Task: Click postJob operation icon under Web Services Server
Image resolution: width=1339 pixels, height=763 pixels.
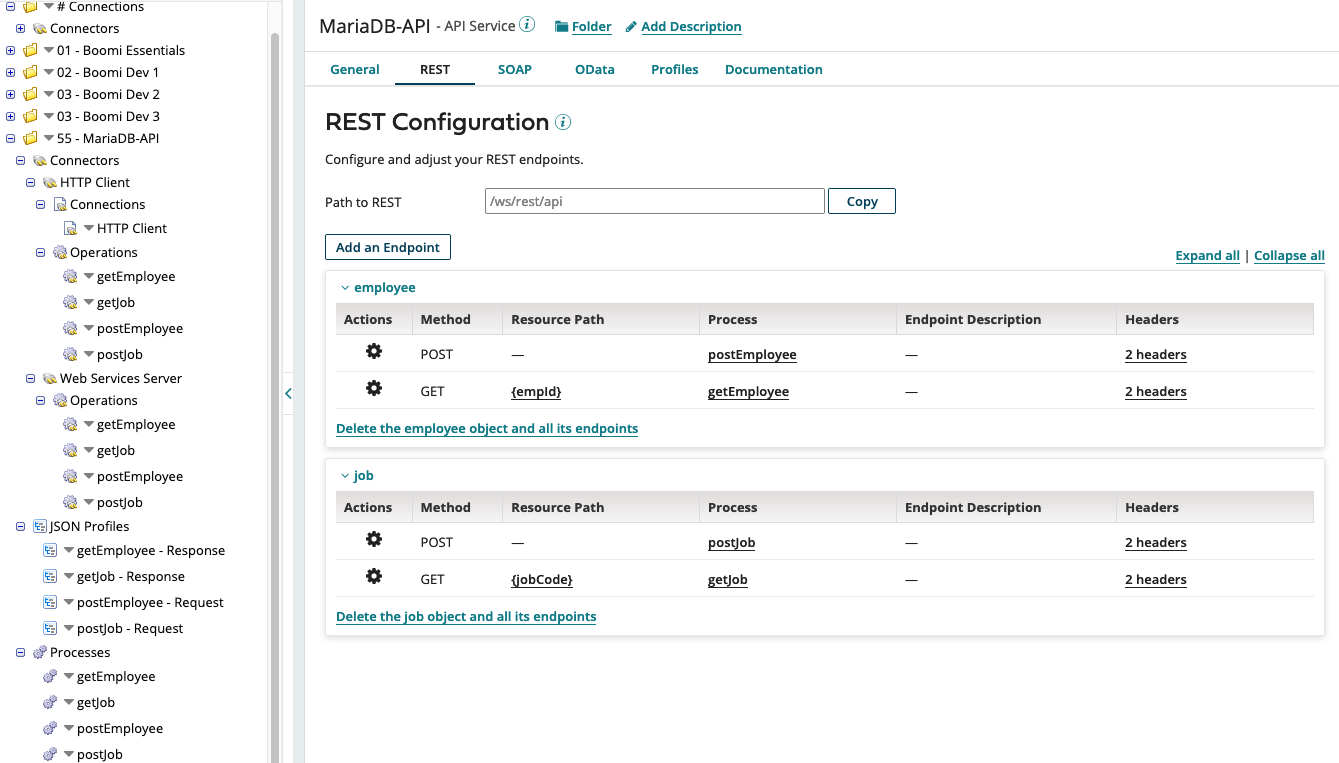Action: (x=70, y=502)
